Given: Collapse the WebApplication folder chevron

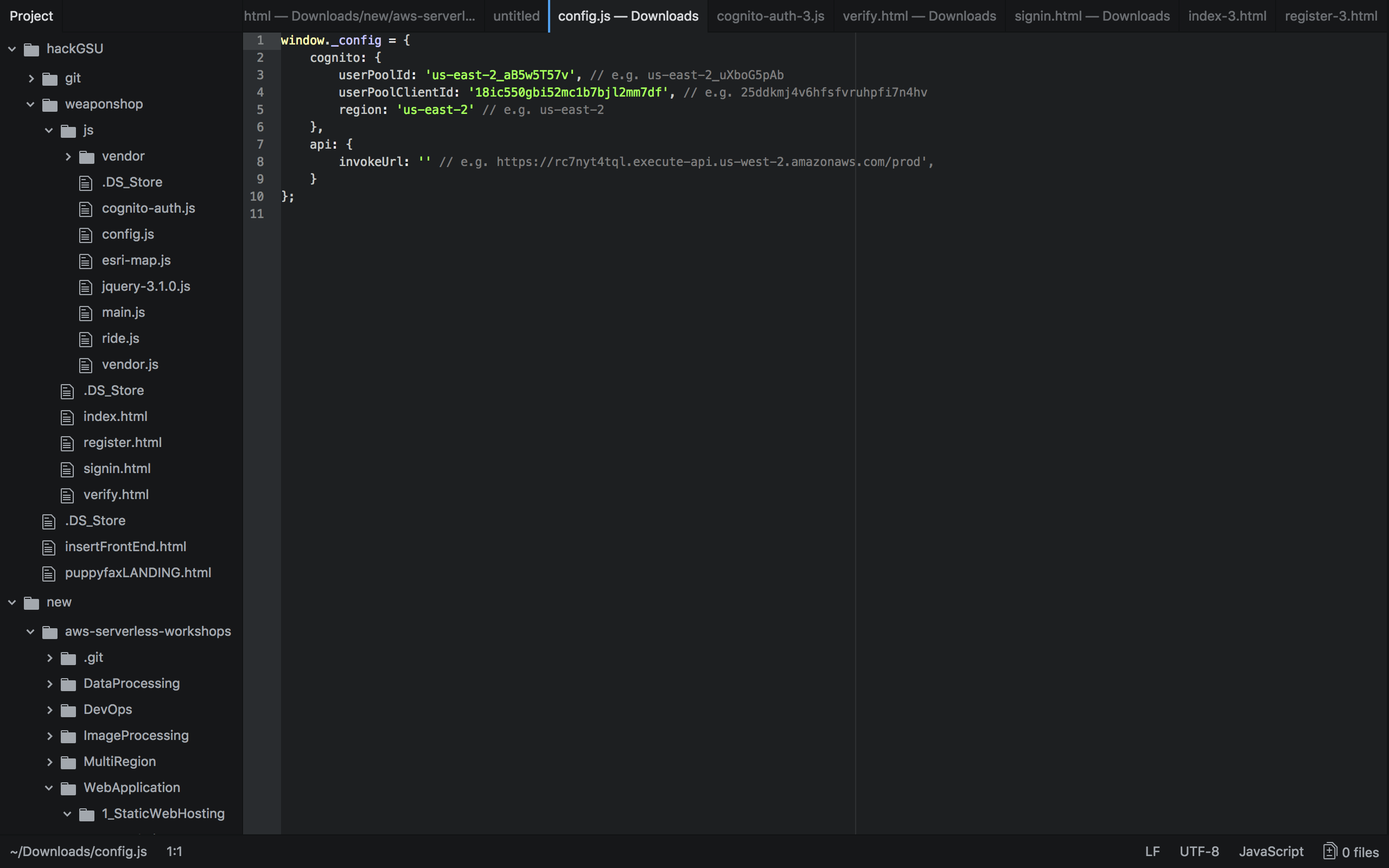Looking at the screenshot, I should 49,788.
